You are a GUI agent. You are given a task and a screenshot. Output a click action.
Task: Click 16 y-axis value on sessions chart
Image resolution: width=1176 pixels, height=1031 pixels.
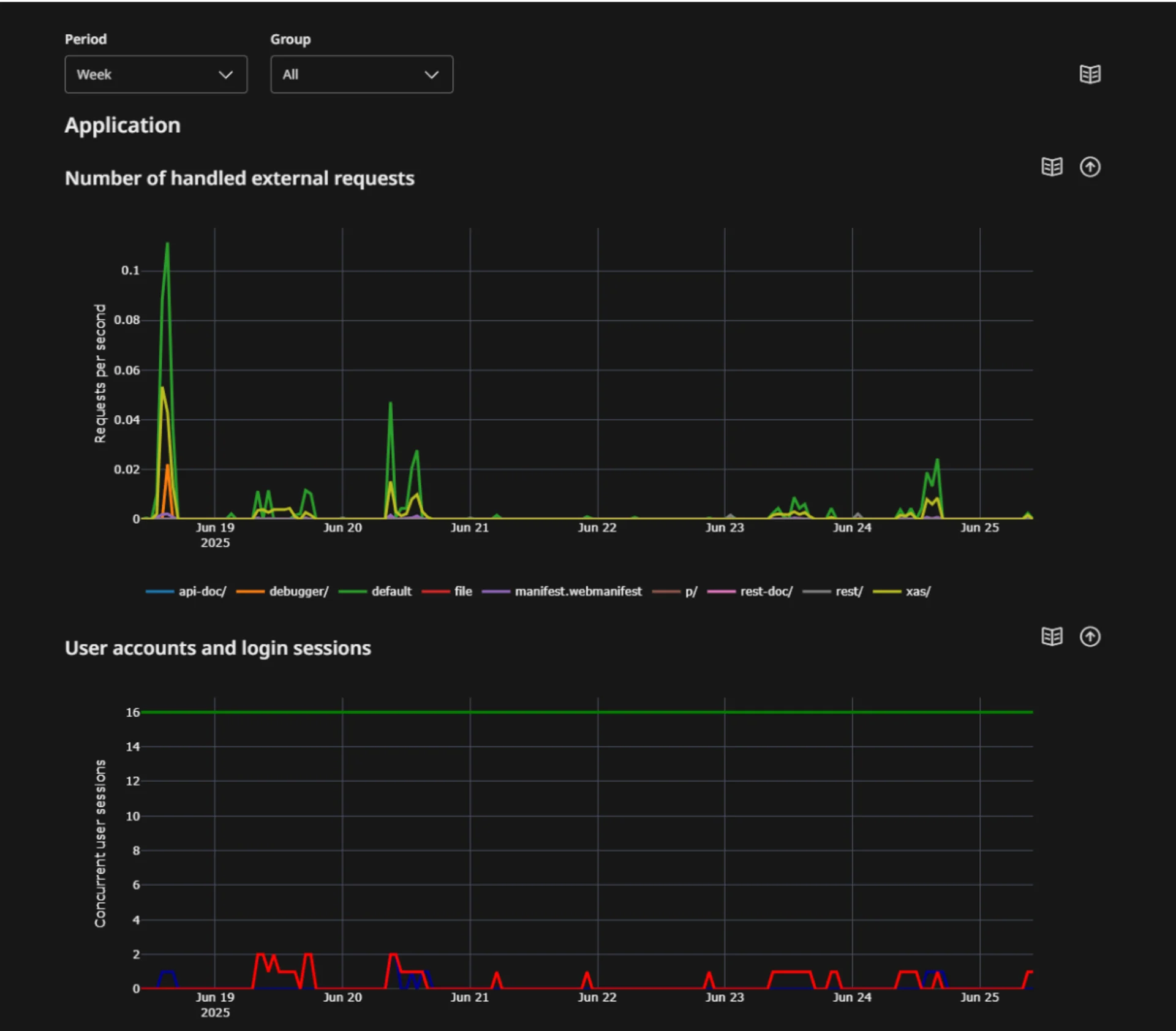click(133, 712)
